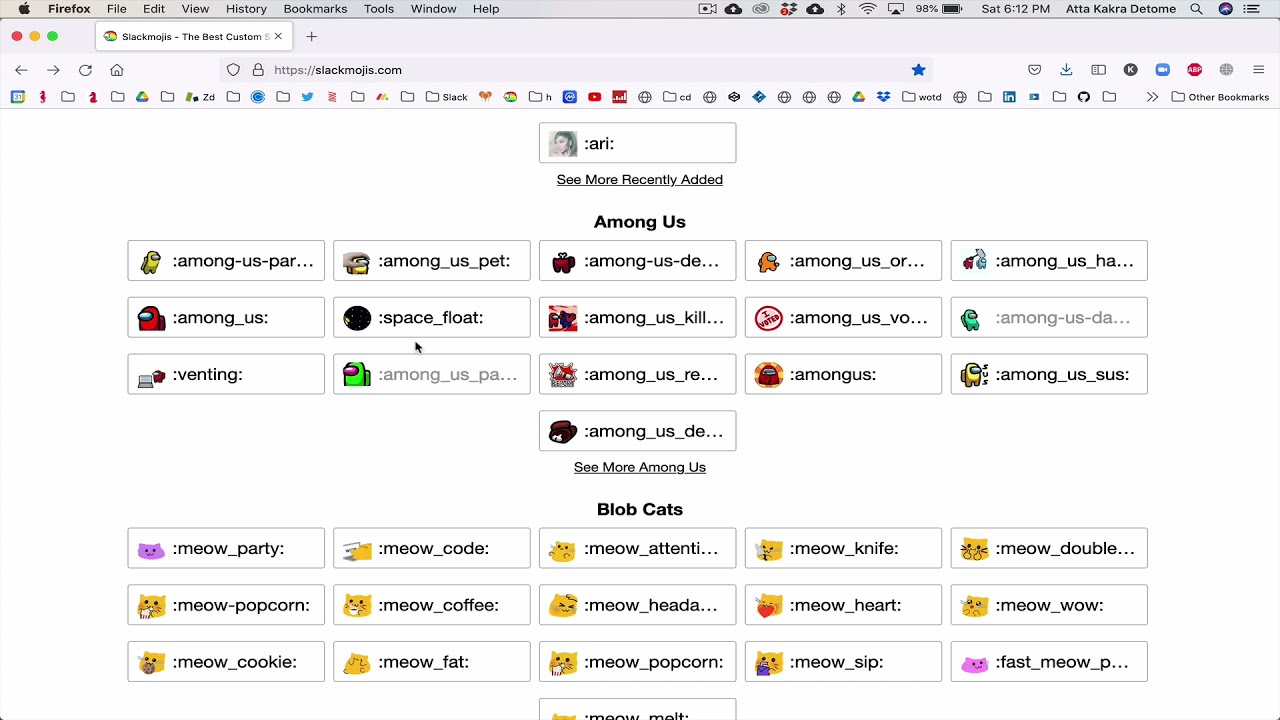The height and width of the screenshot is (720, 1280).
Task: Open macOS Spotlight search
Action: click(x=1197, y=9)
